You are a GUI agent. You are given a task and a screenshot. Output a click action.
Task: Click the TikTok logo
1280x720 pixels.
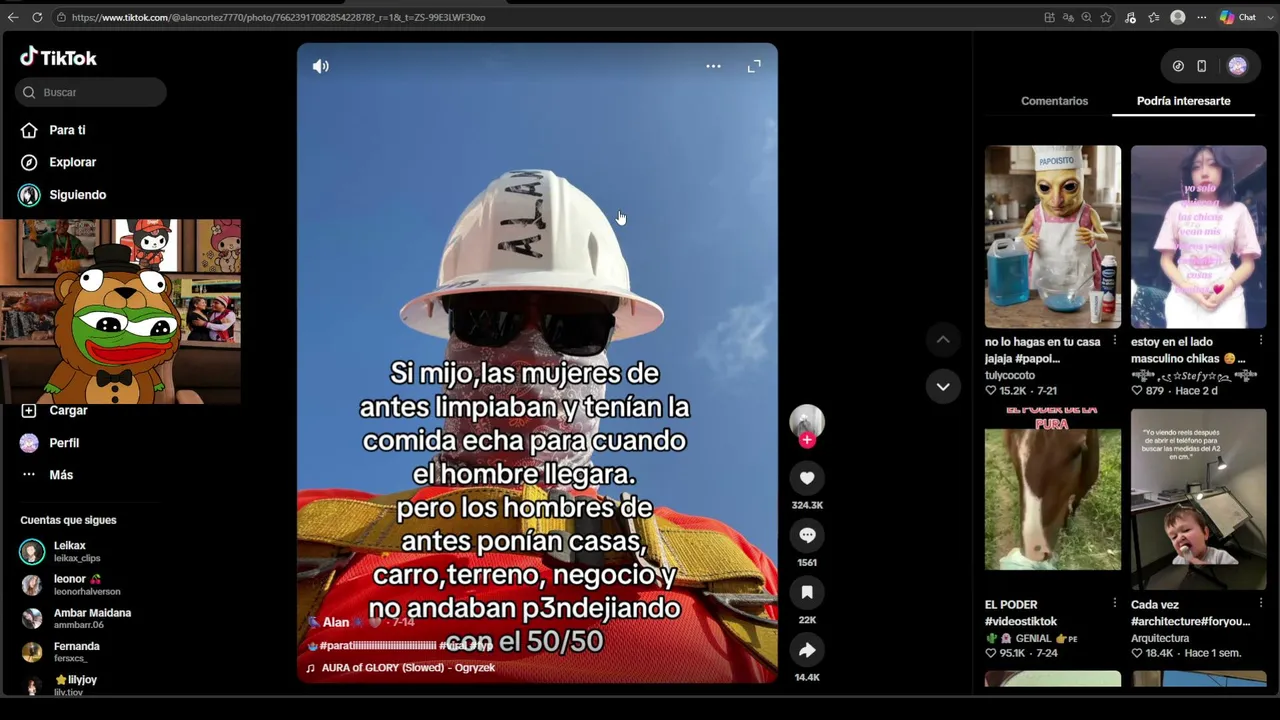(x=59, y=57)
